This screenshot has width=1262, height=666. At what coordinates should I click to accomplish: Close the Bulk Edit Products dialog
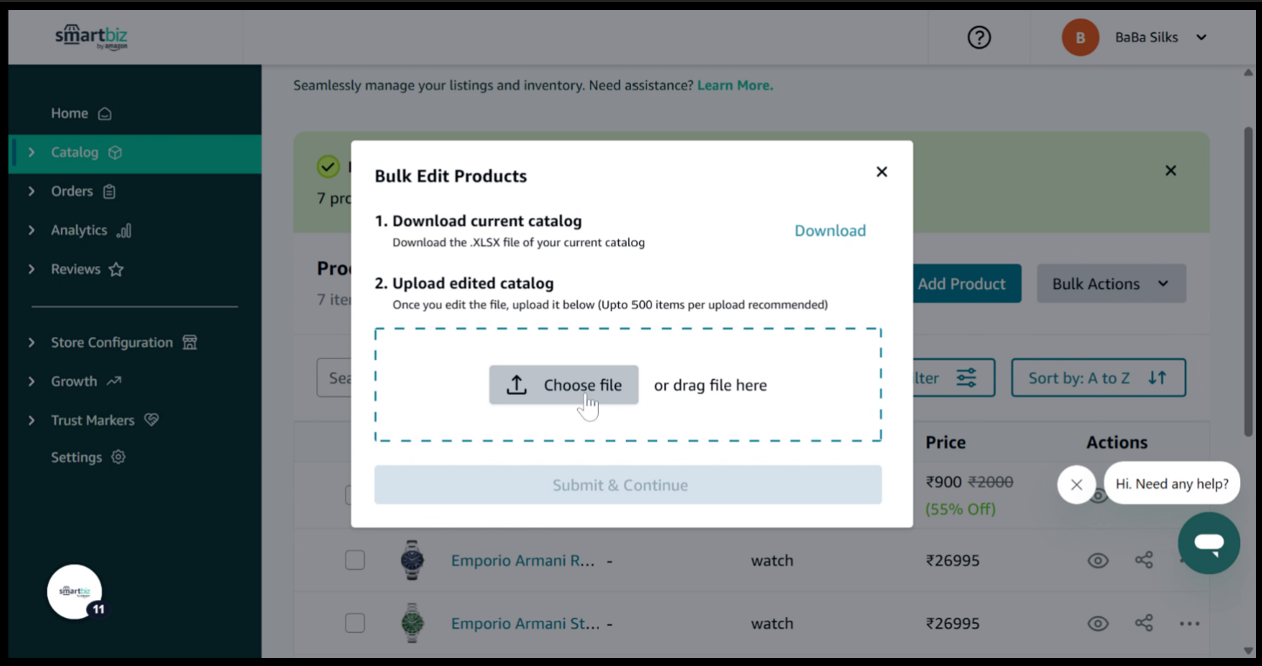[881, 172]
